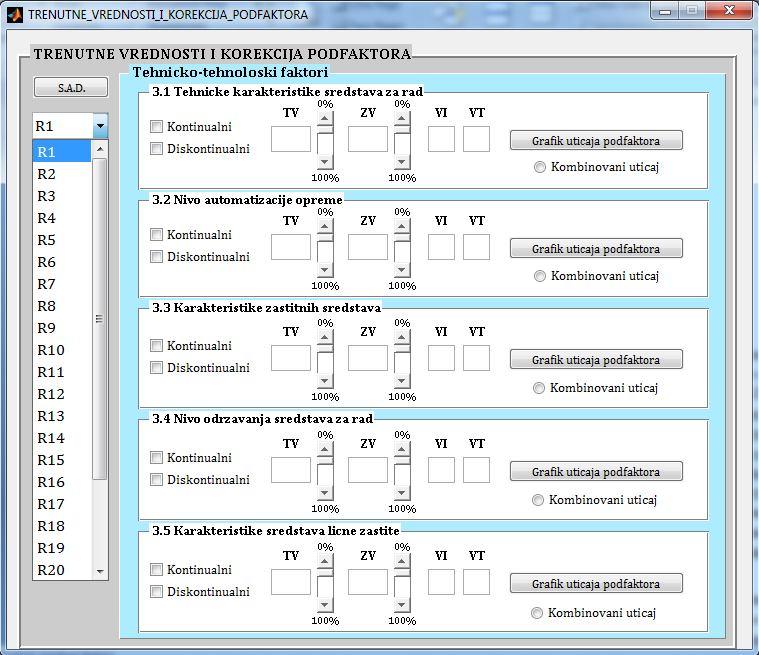The width and height of the screenshot is (759, 655).
Task: Click the TV input field in section 3.2
Action: (x=291, y=247)
